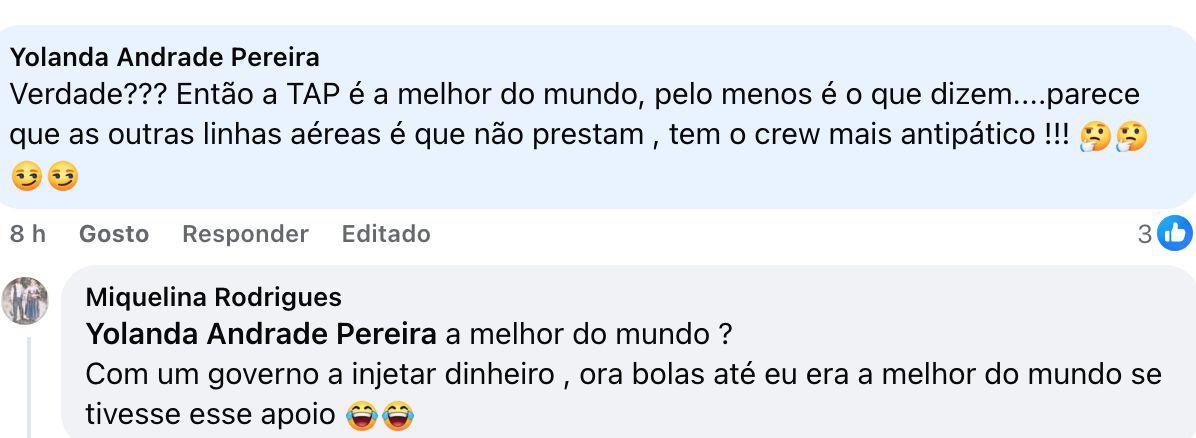Screen dimensions: 1196x438
Task: Click the second thinking-face emoji
Action: pos(1130,134)
